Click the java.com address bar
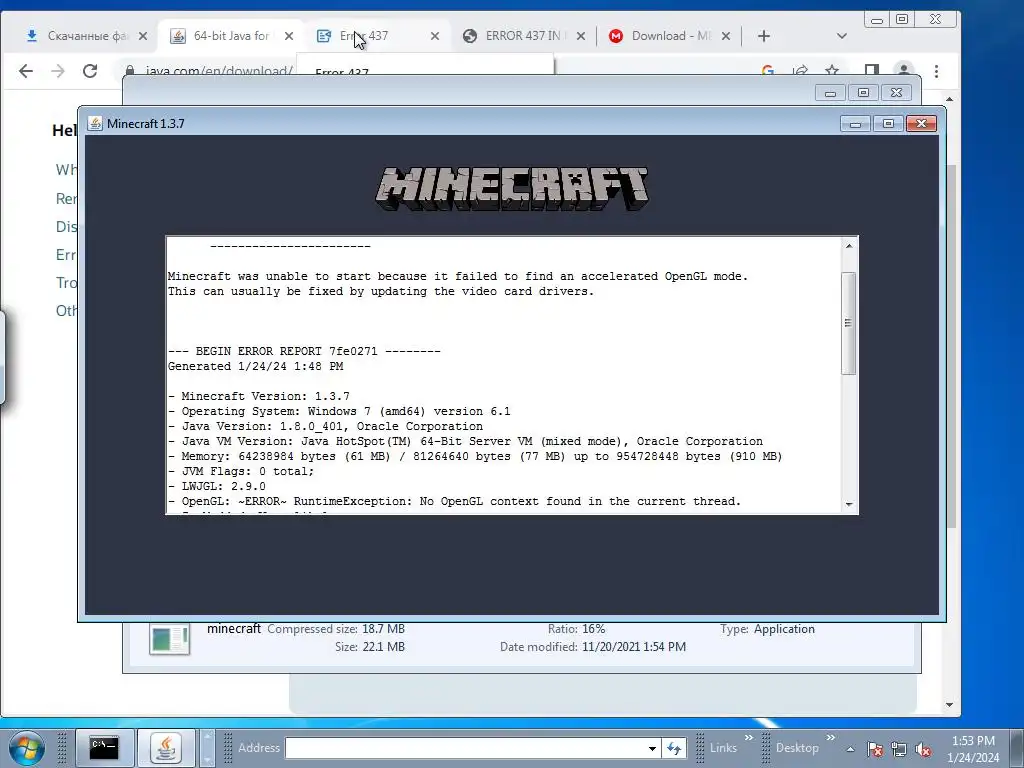The height and width of the screenshot is (768, 1024). click(x=219, y=71)
